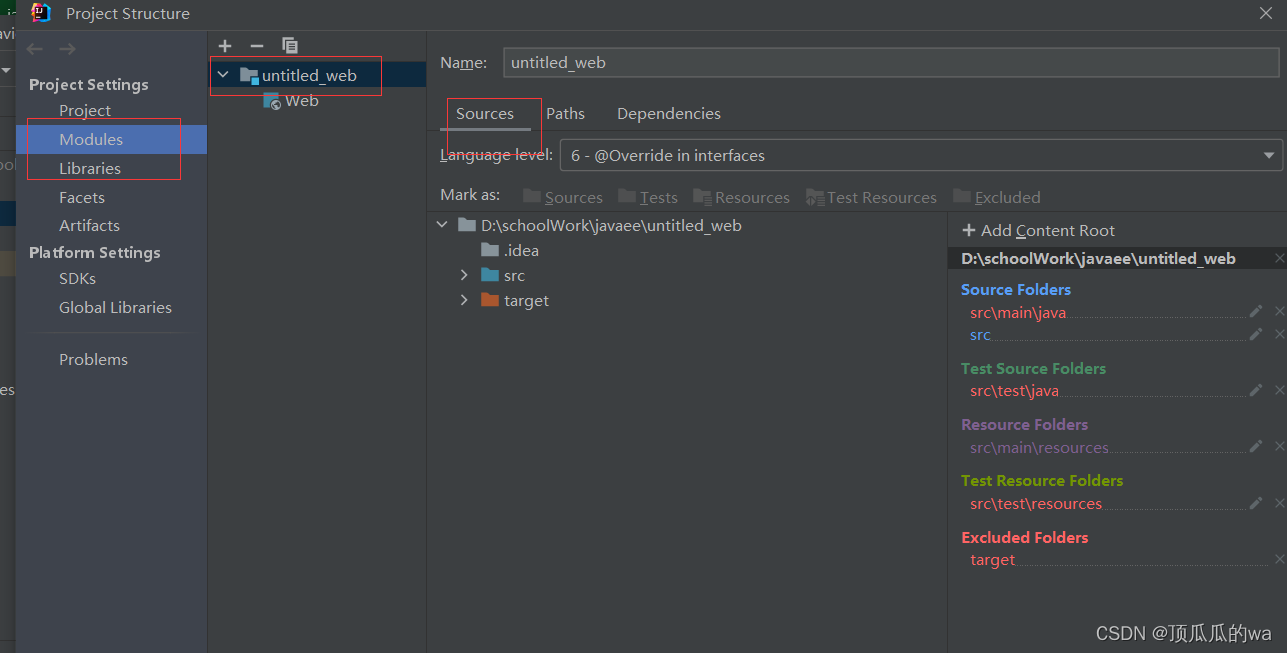Click the back navigation arrow
The height and width of the screenshot is (653, 1287).
click(x=33, y=47)
